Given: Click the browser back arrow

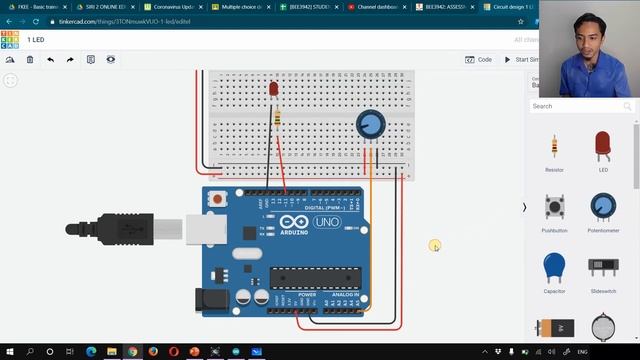Looking at the screenshot, I should (9, 22).
